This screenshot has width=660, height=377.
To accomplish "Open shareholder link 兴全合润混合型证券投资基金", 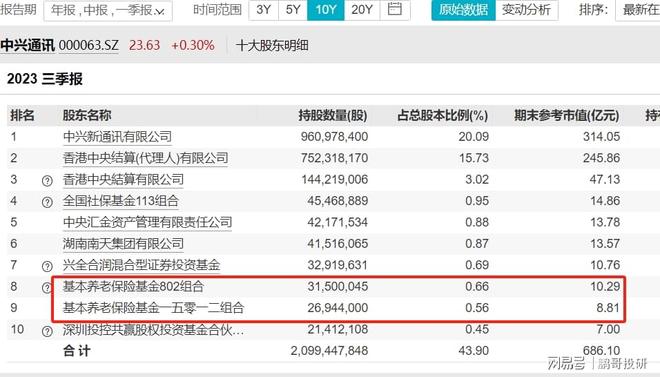I will (141, 265).
